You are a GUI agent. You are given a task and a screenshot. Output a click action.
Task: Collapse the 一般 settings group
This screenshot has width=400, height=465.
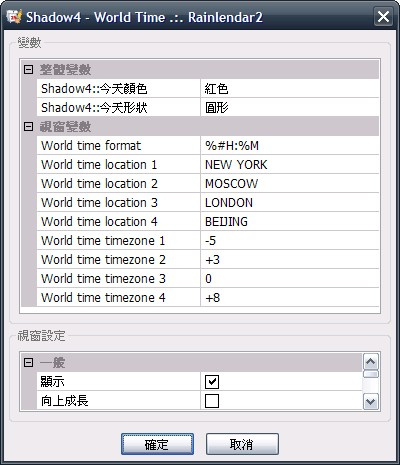coord(29,363)
